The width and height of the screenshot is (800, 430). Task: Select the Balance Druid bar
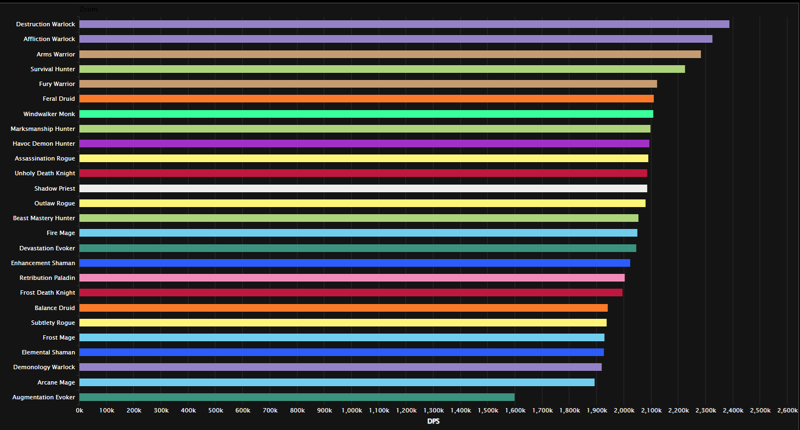[343, 308]
